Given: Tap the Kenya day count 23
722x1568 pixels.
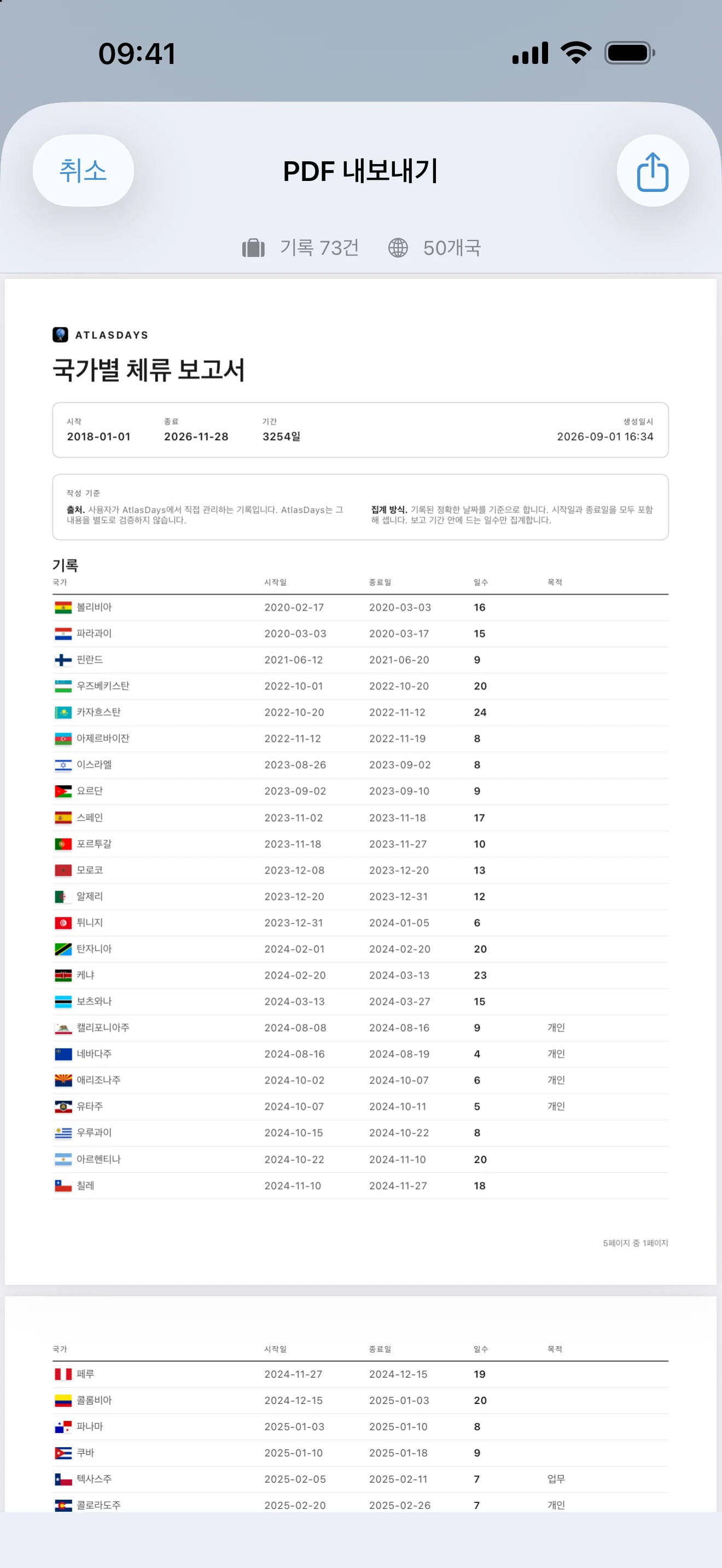Looking at the screenshot, I should (480, 975).
